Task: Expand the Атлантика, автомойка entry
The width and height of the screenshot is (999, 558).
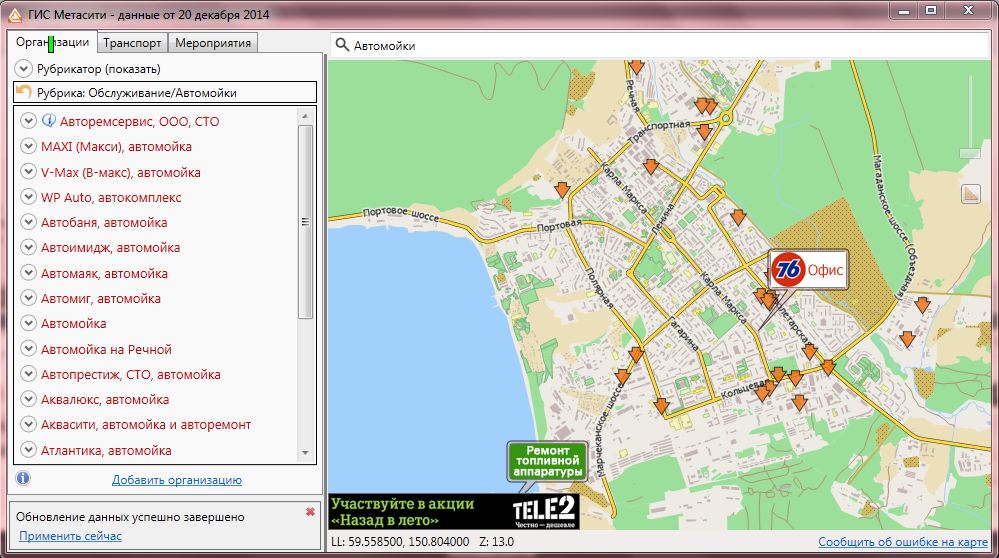Action: coord(29,451)
